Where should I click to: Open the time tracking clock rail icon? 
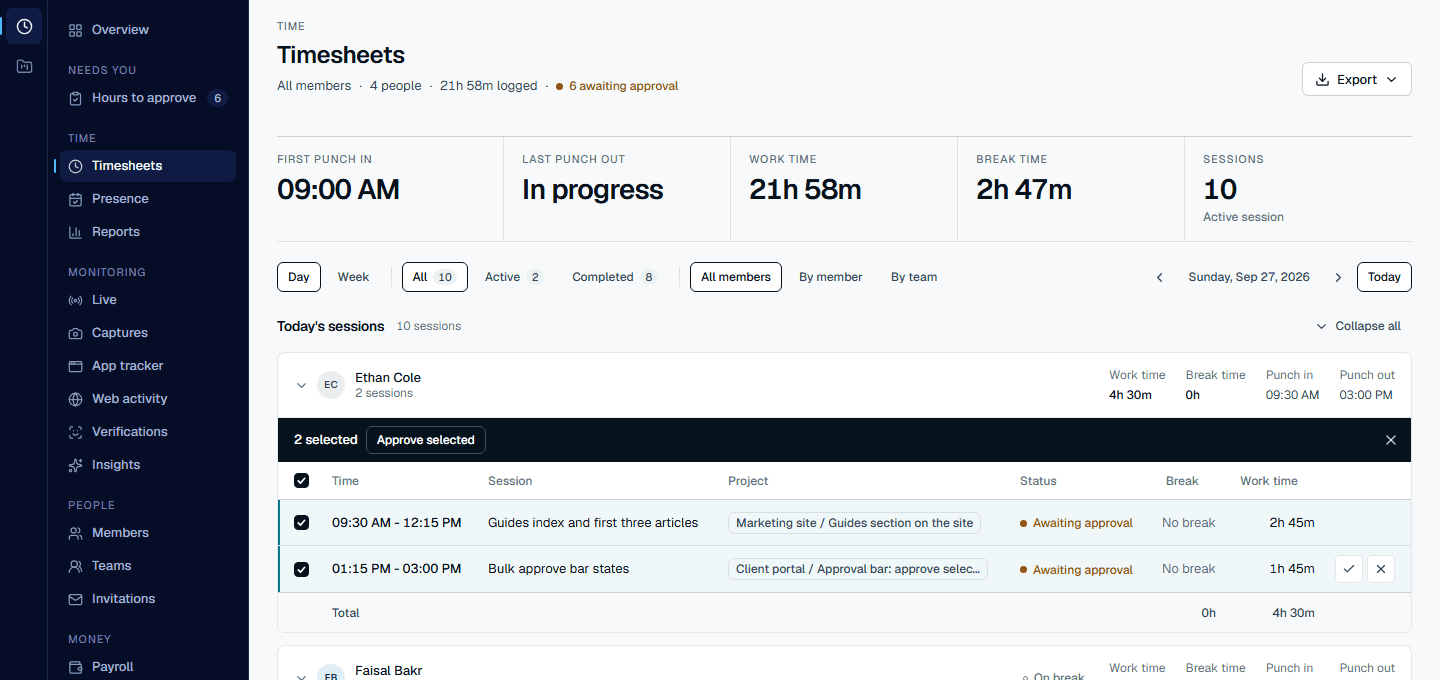(24, 26)
